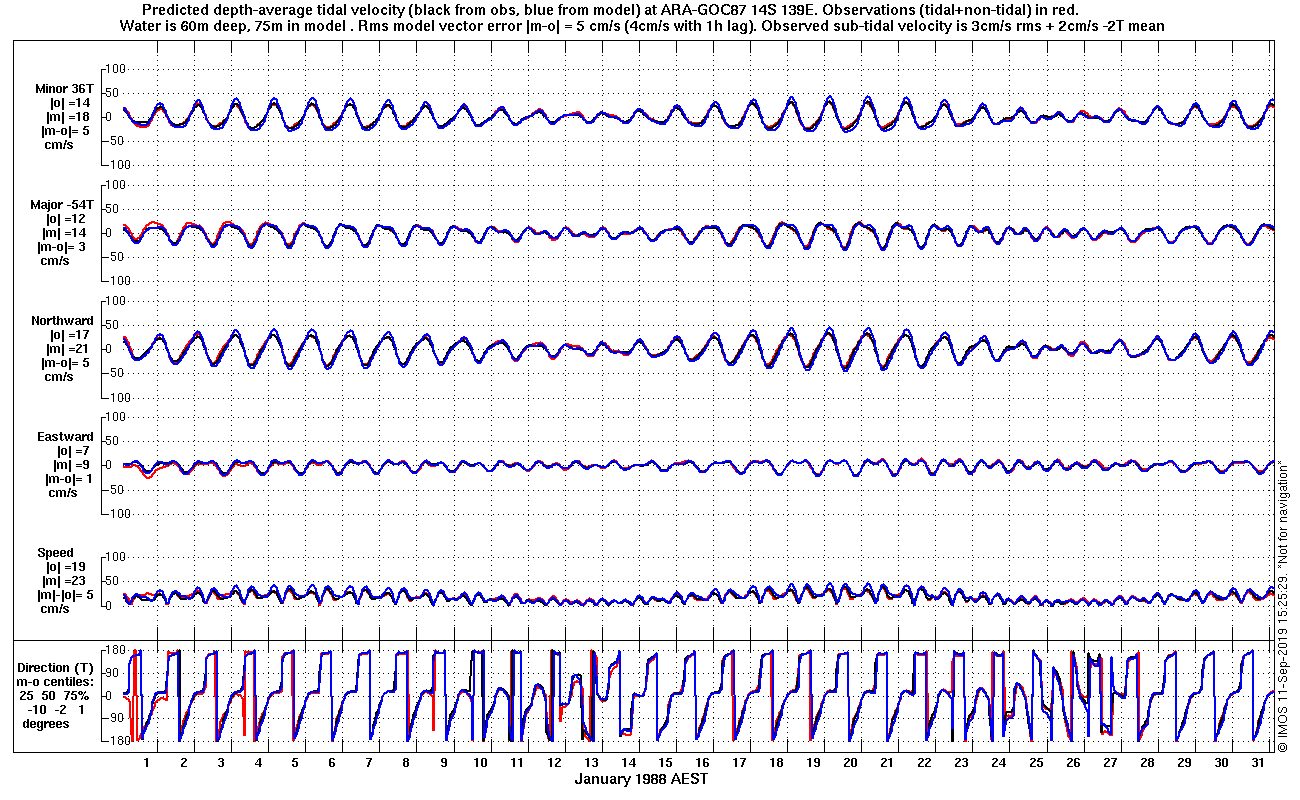This screenshot has width=1300, height=800.
Task: Click the 'January 1988 AEST' axis title
Action: click(x=641, y=779)
